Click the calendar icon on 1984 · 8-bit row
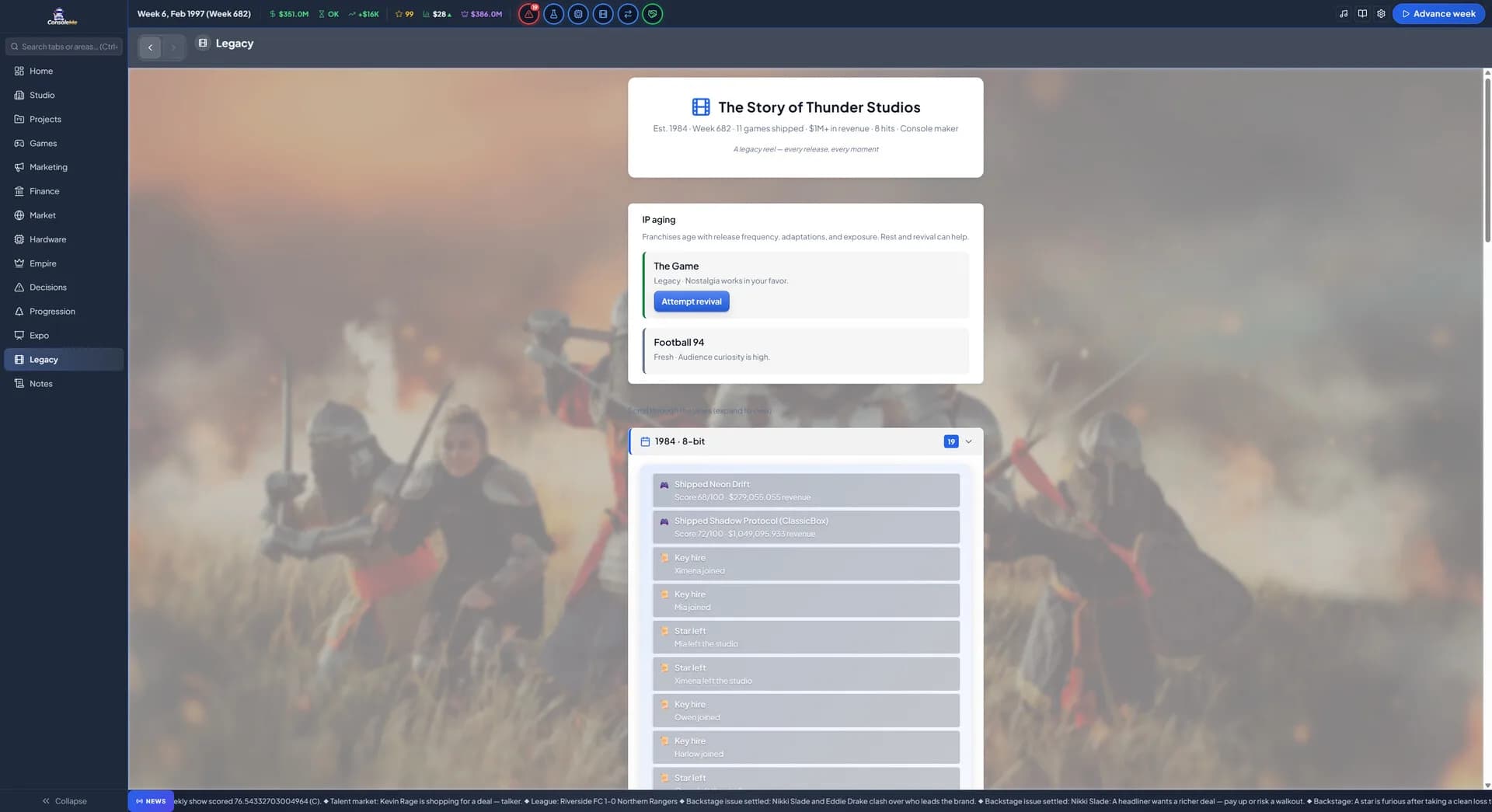This screenshot has width=1492, height=812. [x=645, y=441]
